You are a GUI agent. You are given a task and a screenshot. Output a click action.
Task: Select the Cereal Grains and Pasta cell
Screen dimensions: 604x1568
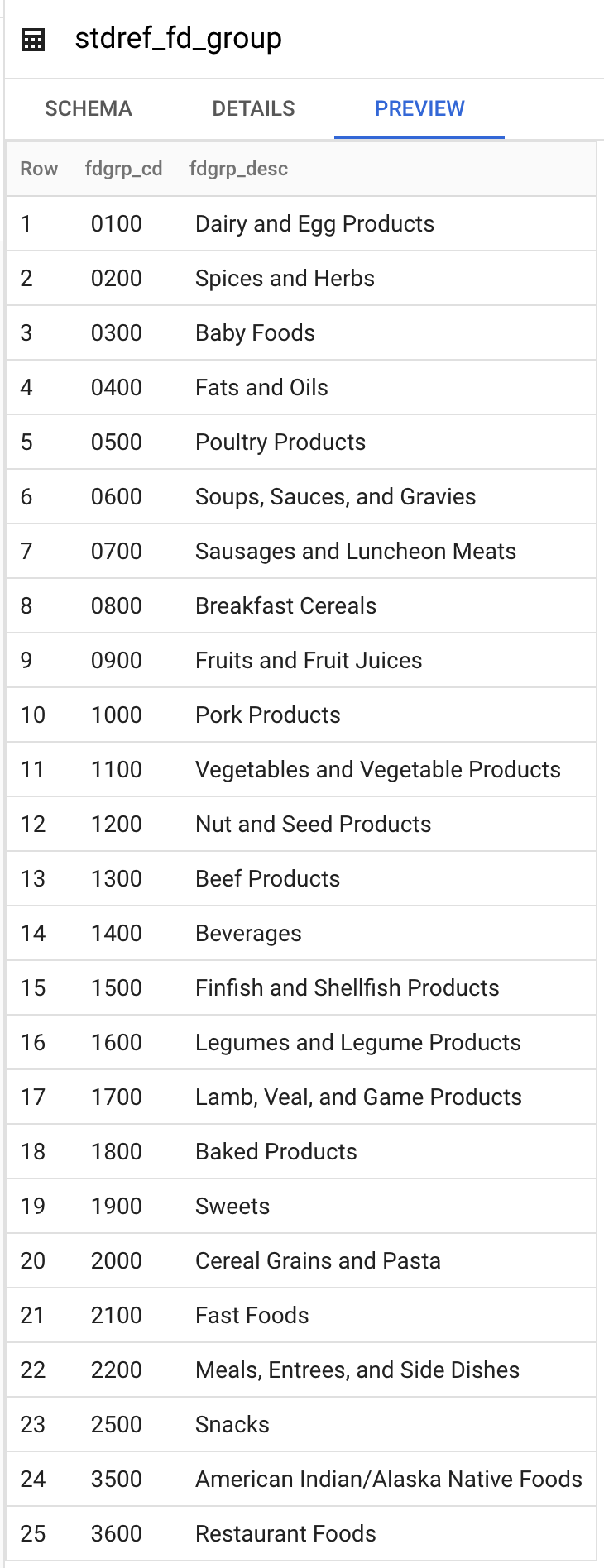pyautogui.click(x=318, y=1261)
